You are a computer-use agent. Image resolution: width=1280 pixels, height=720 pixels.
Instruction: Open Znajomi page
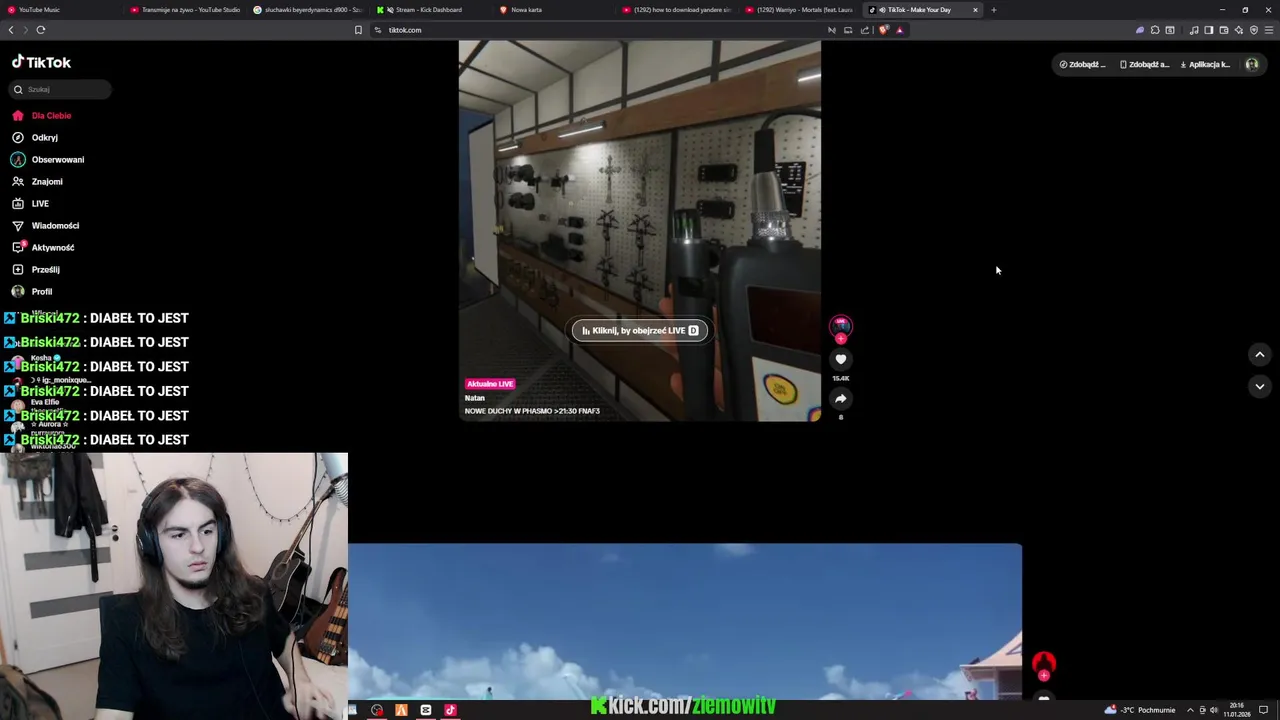tap(38, 181)
